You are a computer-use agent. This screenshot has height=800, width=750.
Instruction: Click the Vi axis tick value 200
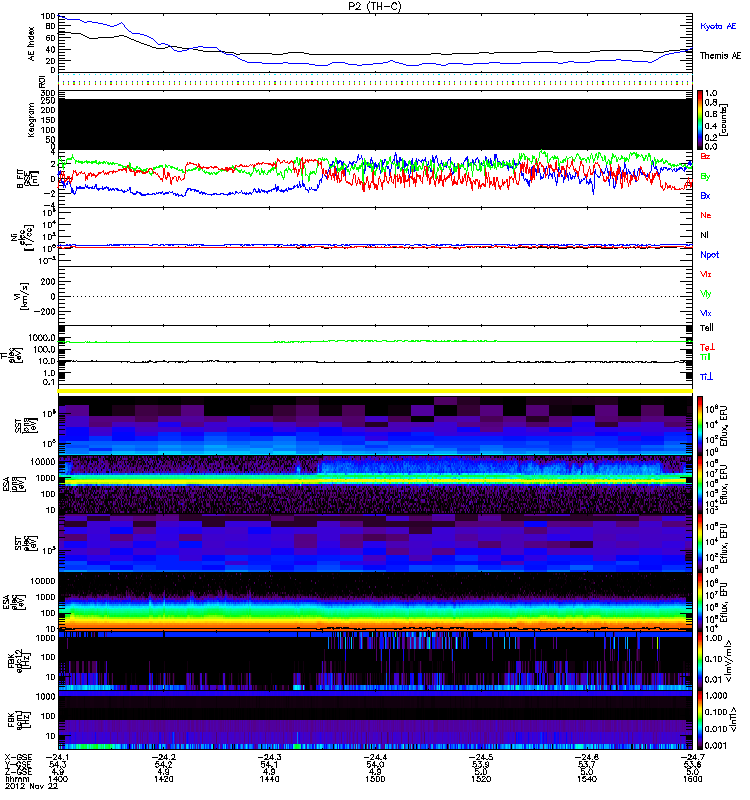coord(48,282)
